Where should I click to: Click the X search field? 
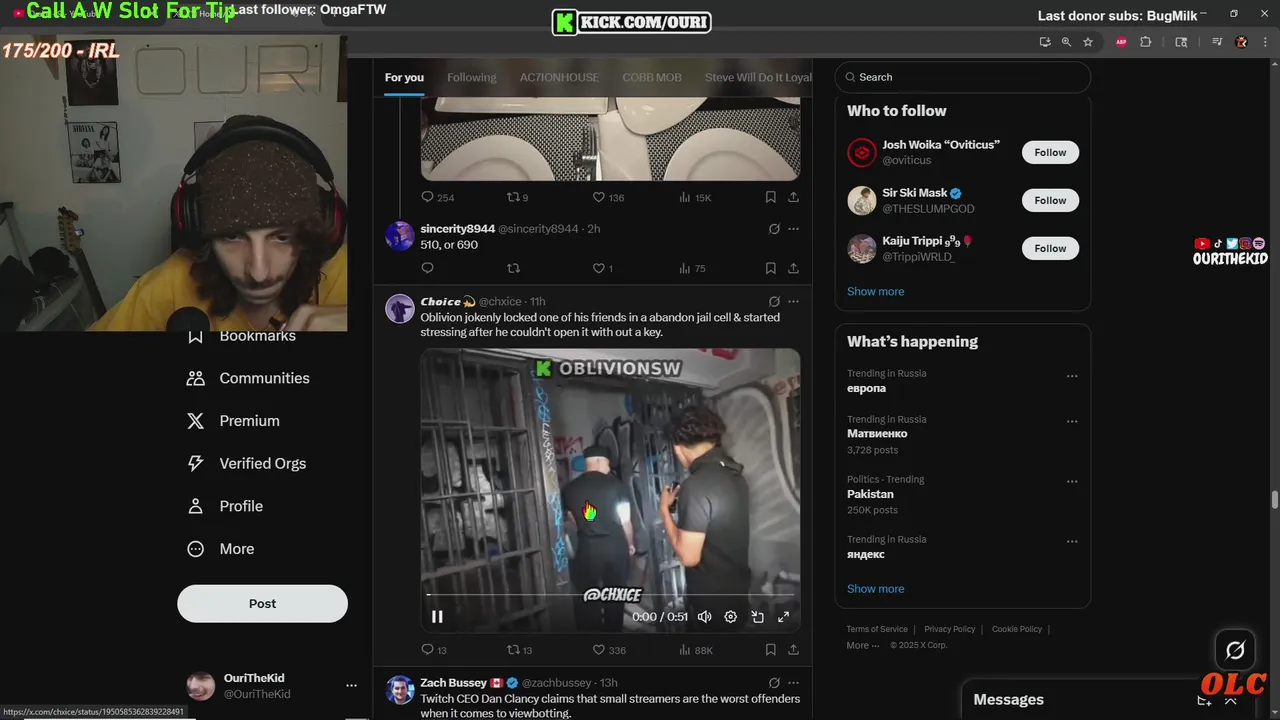click(963, 77)
